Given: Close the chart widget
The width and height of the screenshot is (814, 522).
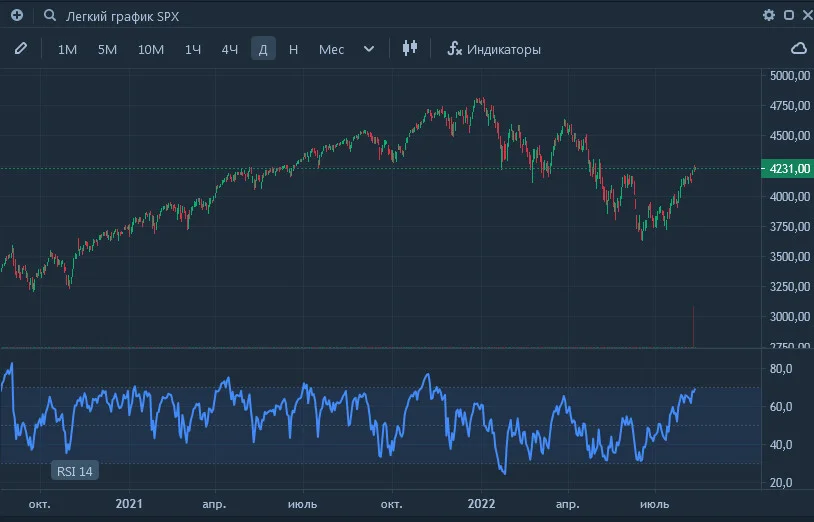Looking at the screenshot, I should [808, 15].
